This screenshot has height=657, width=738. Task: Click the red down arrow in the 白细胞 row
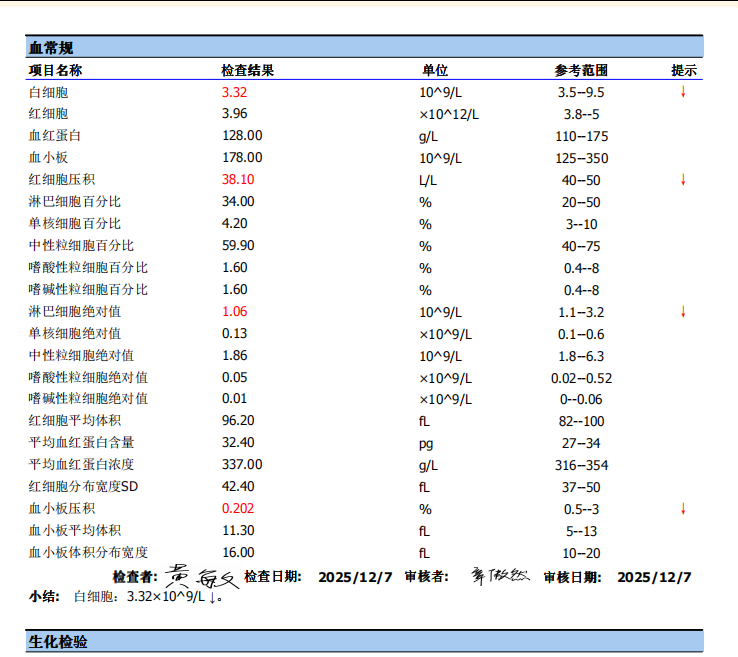point(683,92)
